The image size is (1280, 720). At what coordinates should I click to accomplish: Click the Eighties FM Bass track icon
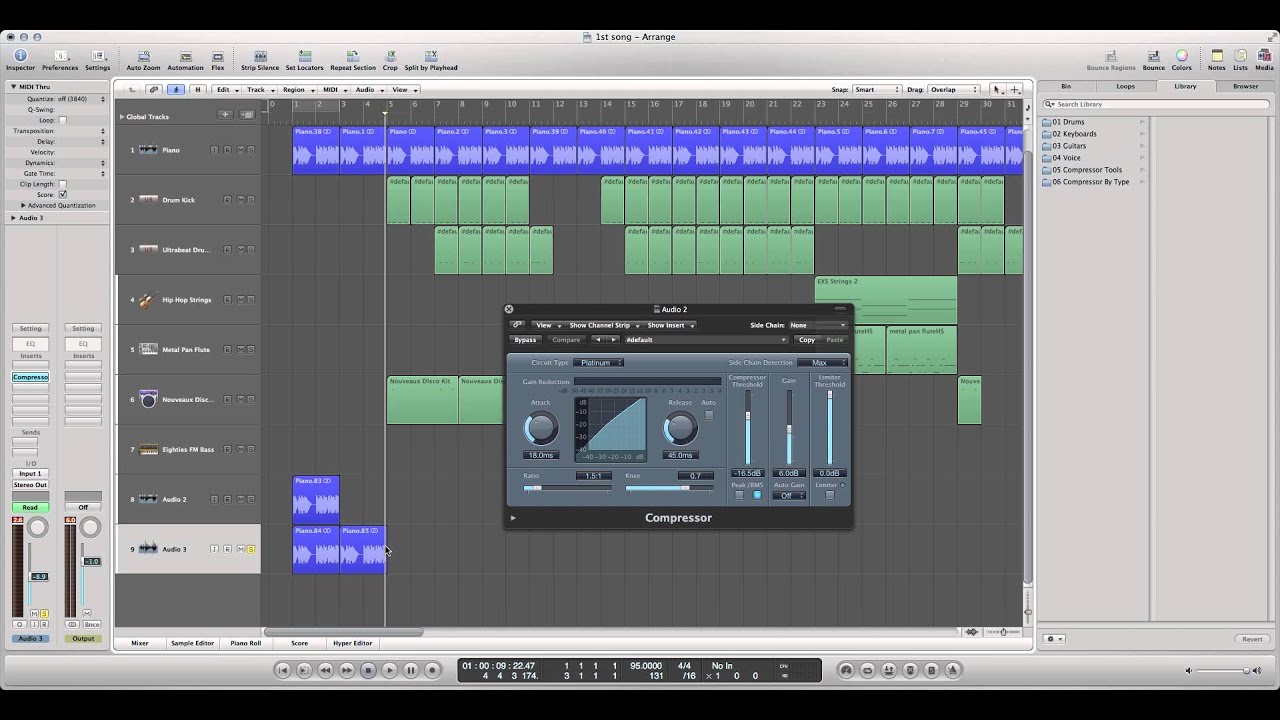pos(148,450)
